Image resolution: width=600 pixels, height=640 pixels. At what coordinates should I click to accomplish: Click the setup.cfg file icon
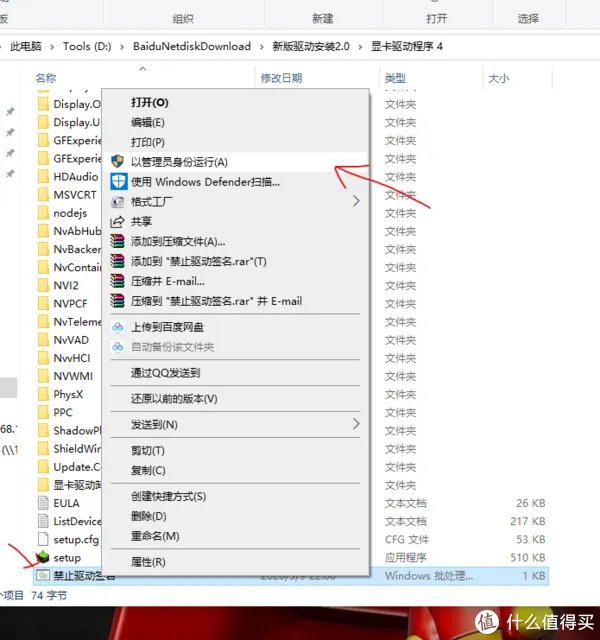coord(43,539)
